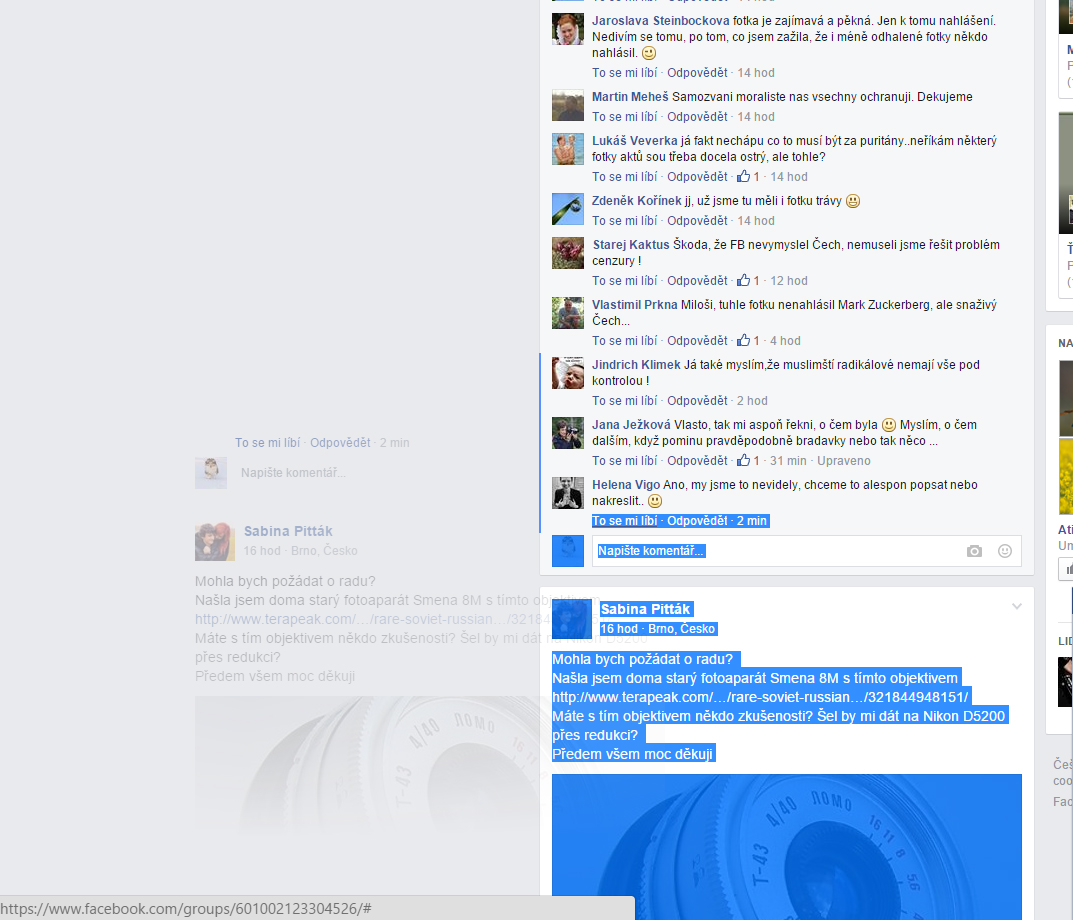
Task: Open Vlastimil Prkna's profile avatar
Action: pyautogui.click(x=568, y=314)
